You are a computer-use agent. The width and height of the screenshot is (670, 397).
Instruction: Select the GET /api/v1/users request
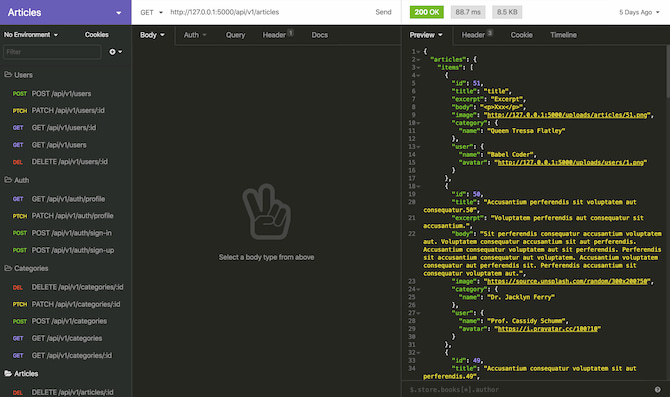pyautogui.click(x=66, y=145)
